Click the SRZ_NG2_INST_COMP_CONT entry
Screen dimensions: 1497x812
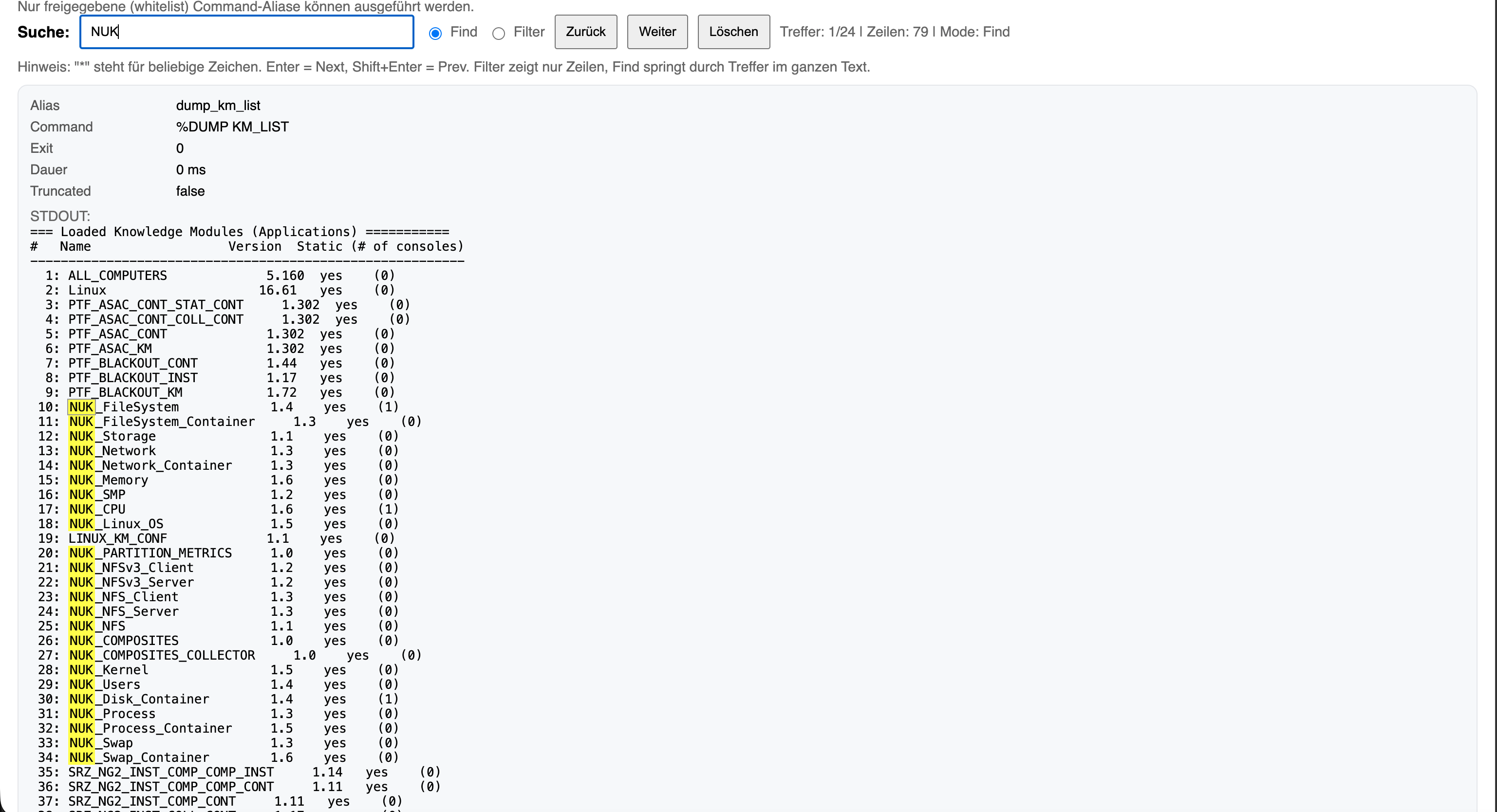click(x=152, y=801)
